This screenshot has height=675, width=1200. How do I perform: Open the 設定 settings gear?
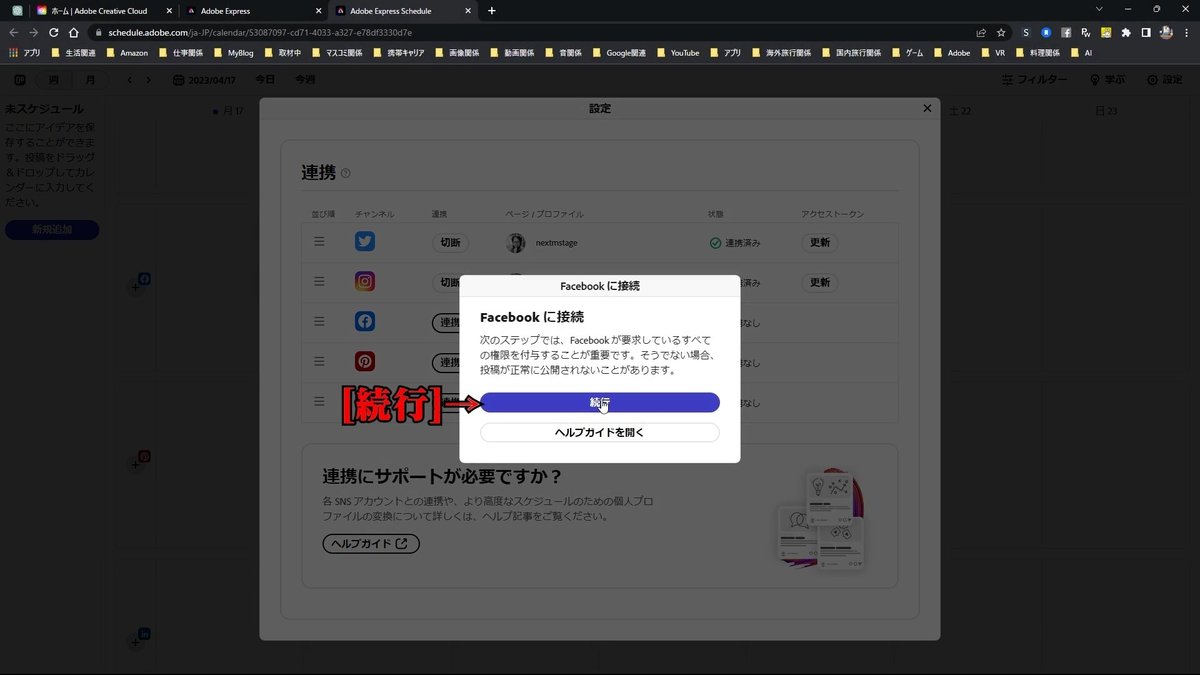[x=1164, y=80]
